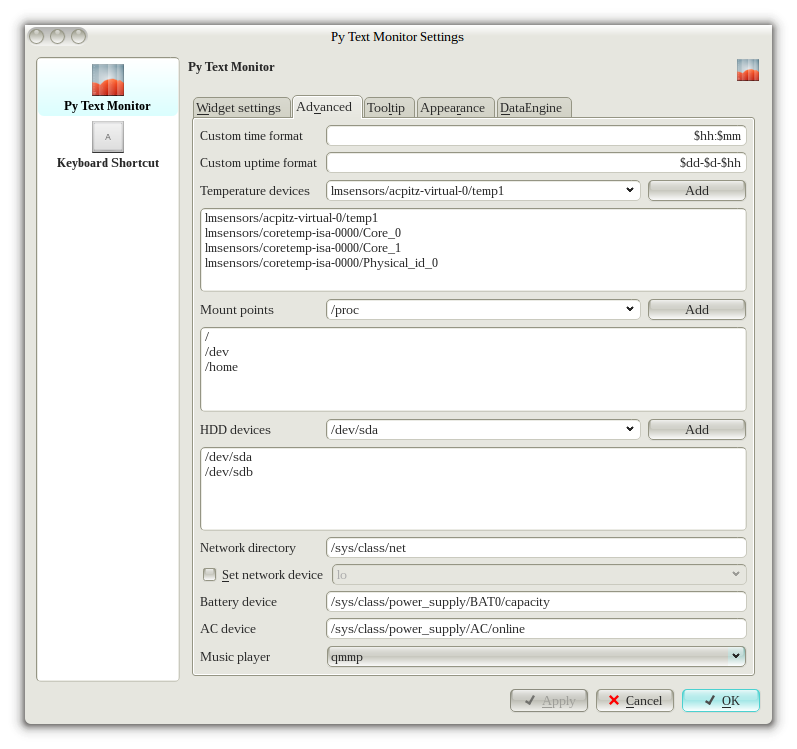Switch to the Widget settings tab
The height and width of the screenshot is (749, 797).
click(x=238, y=108)
